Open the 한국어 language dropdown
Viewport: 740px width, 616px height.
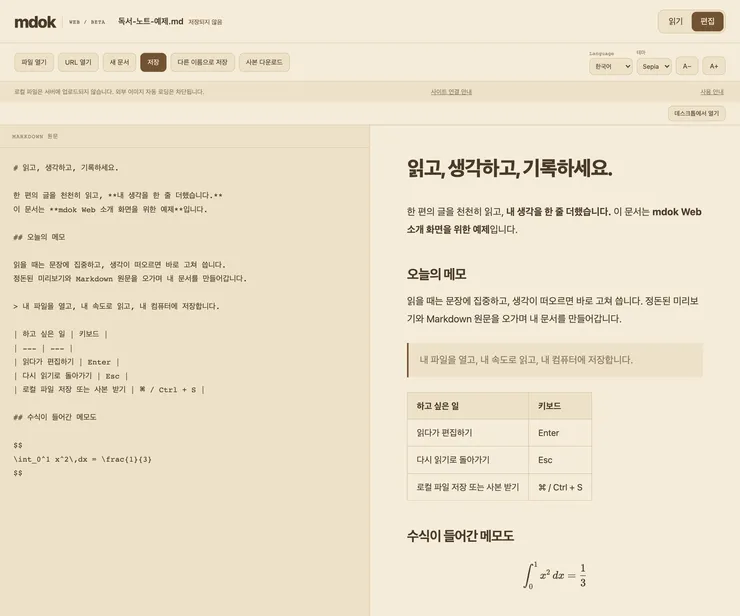click(611, 67)
